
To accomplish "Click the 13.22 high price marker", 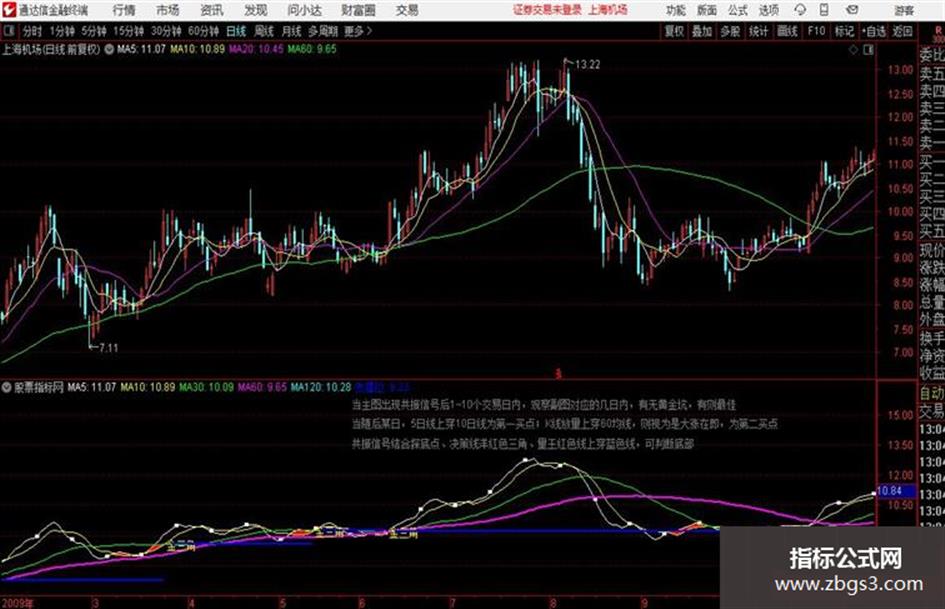I will point(588,65).
